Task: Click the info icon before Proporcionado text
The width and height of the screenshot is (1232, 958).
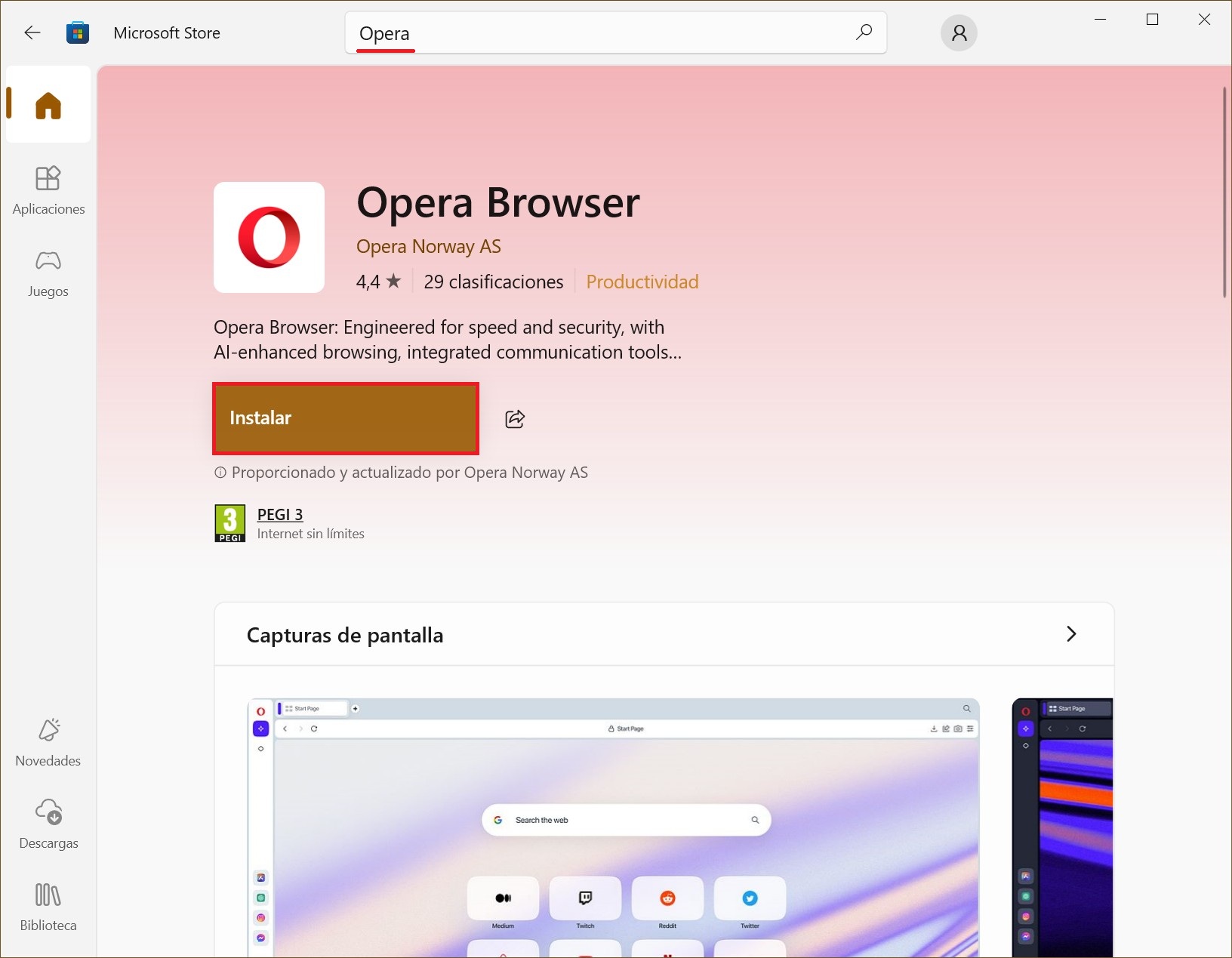Action: [220, 473]
